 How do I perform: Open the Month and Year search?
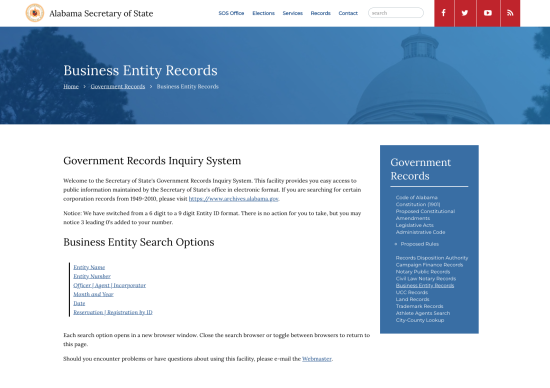pyautogui.click(x=93, y=294)
